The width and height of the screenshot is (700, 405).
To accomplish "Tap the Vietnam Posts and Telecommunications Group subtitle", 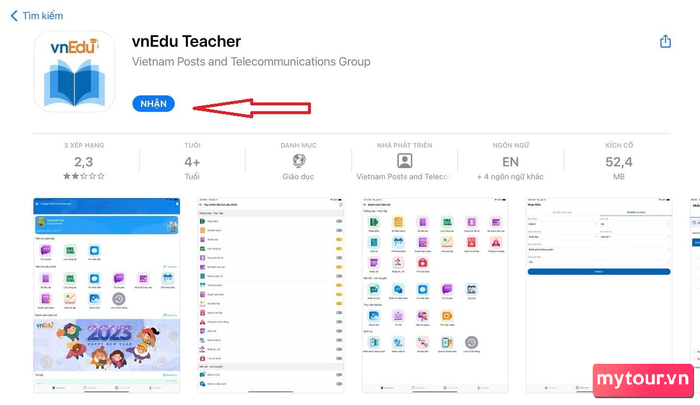I will point(251,62).
